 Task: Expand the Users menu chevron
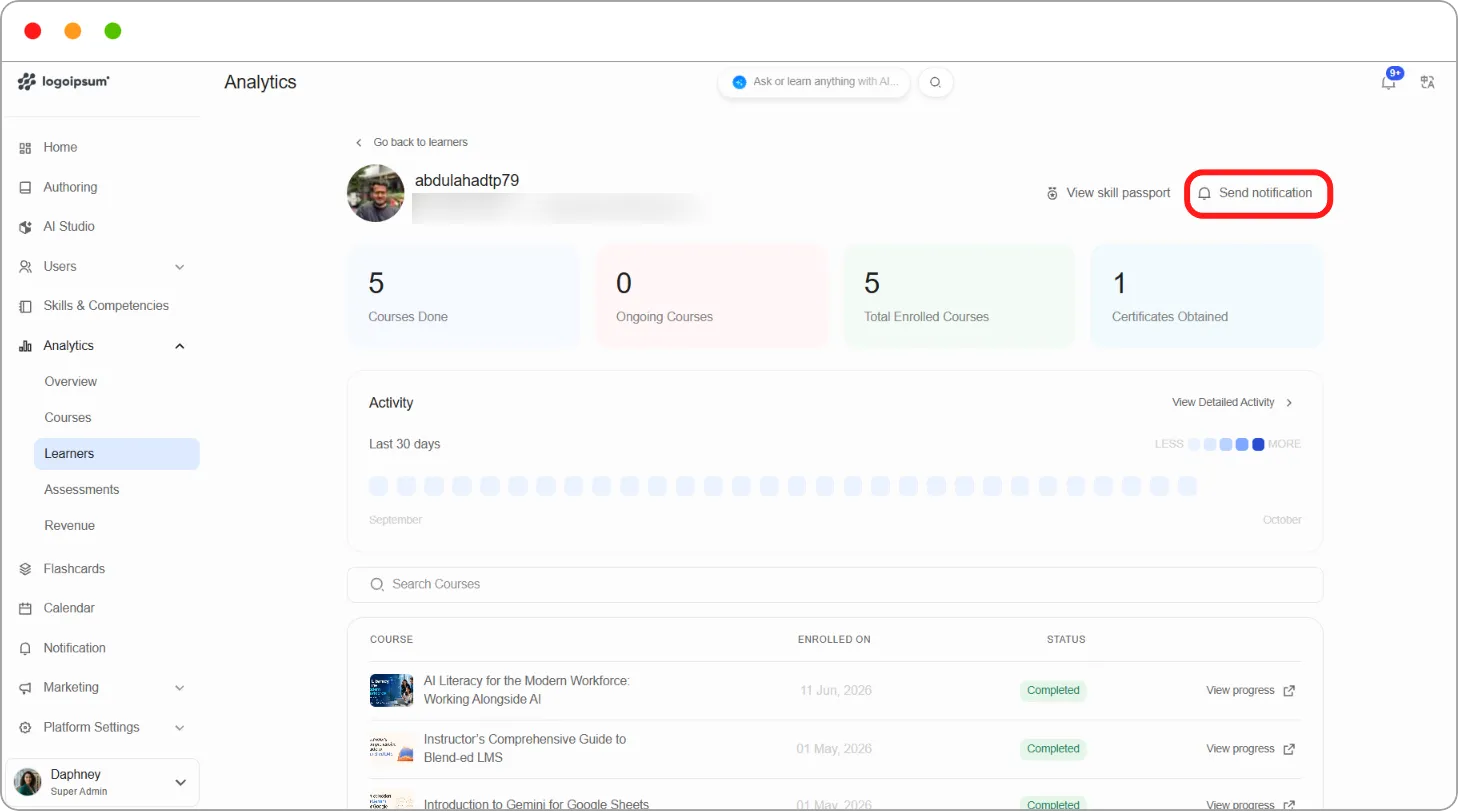point(180,267)
